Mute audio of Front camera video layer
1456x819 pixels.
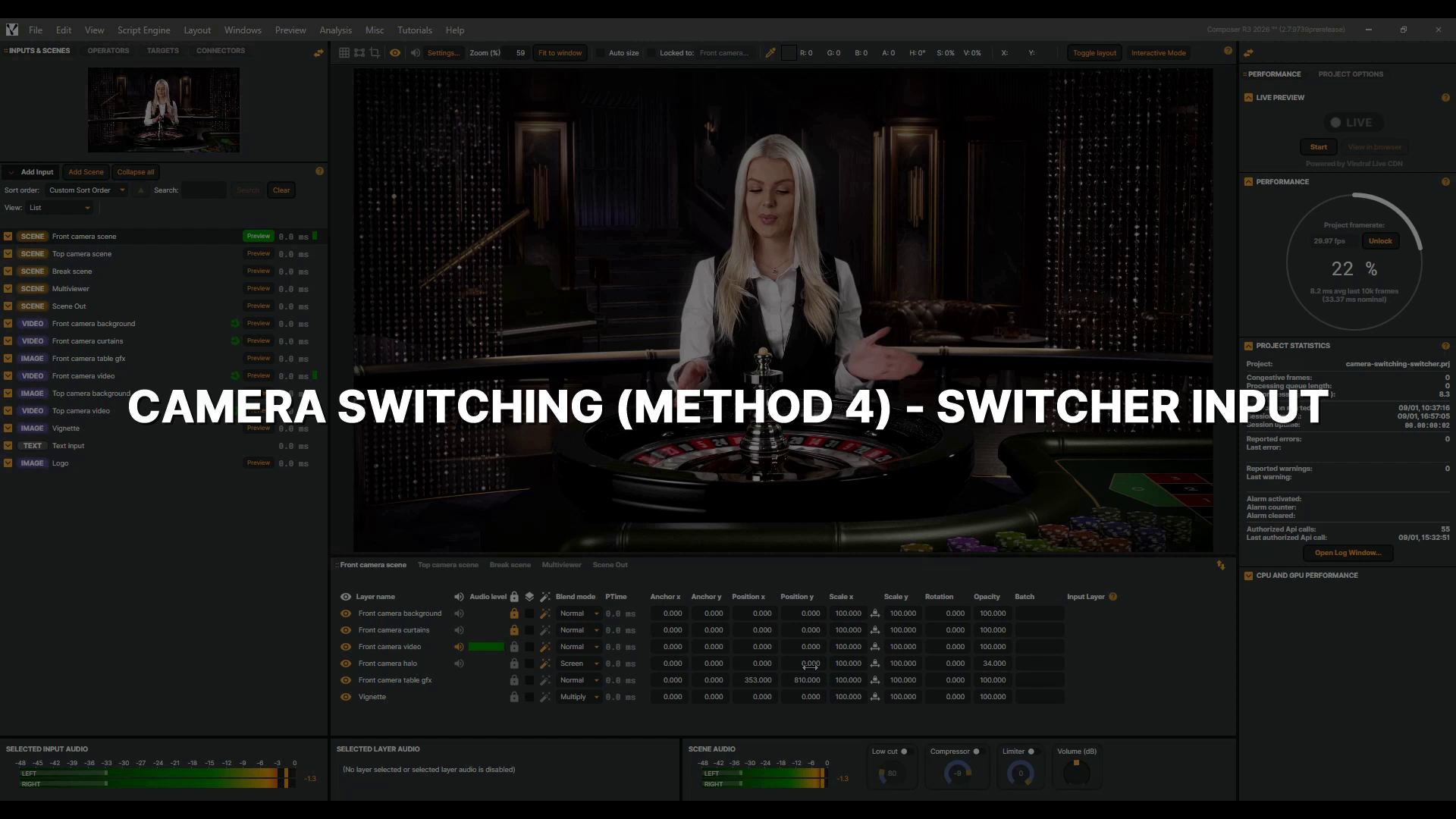coord(459,647)
